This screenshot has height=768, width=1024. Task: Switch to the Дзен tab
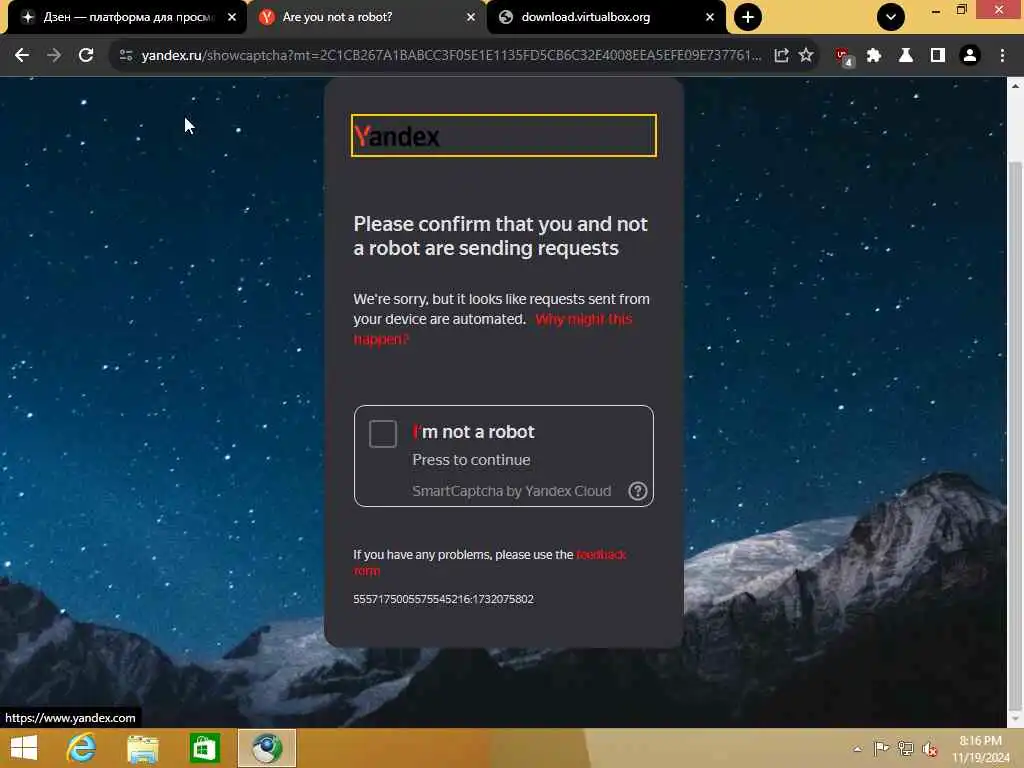(128, 17)
